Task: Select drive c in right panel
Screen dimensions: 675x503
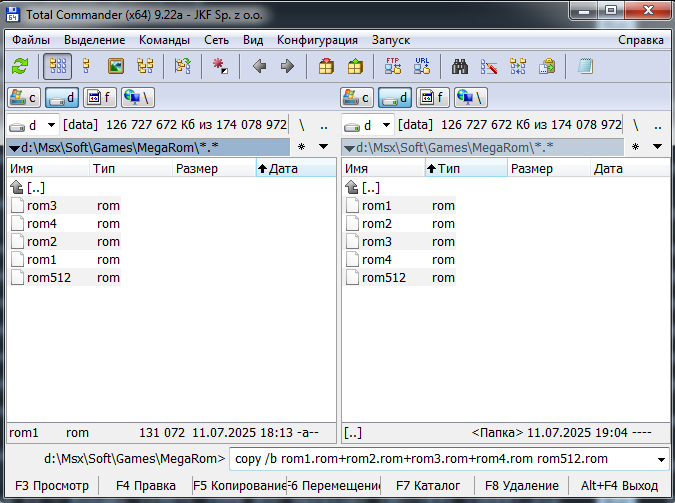Action: click(357, 98)
